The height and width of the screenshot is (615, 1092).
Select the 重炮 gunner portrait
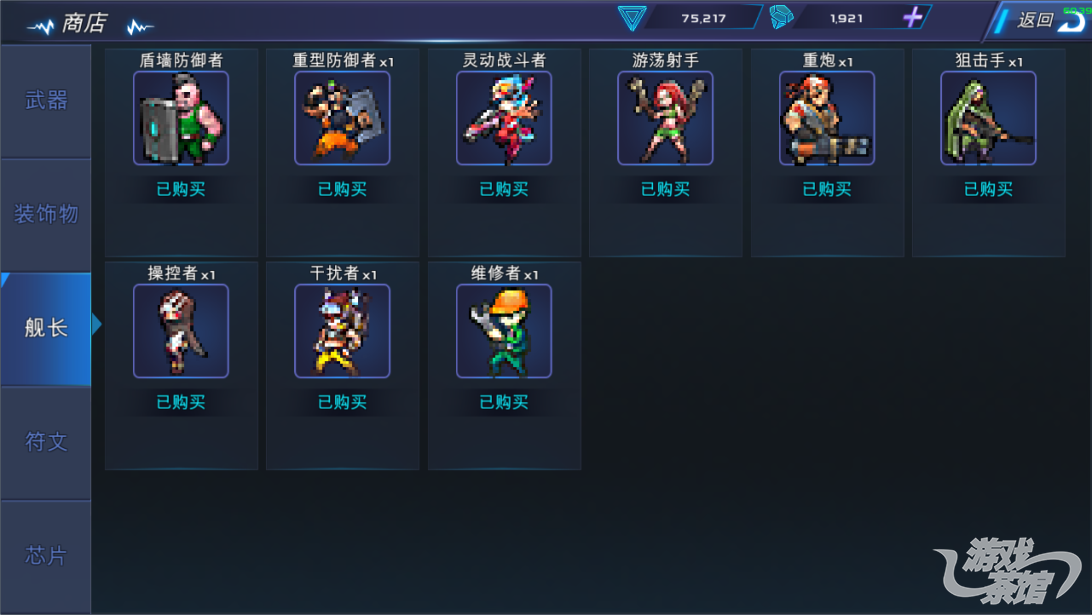[x=827, y=118]
